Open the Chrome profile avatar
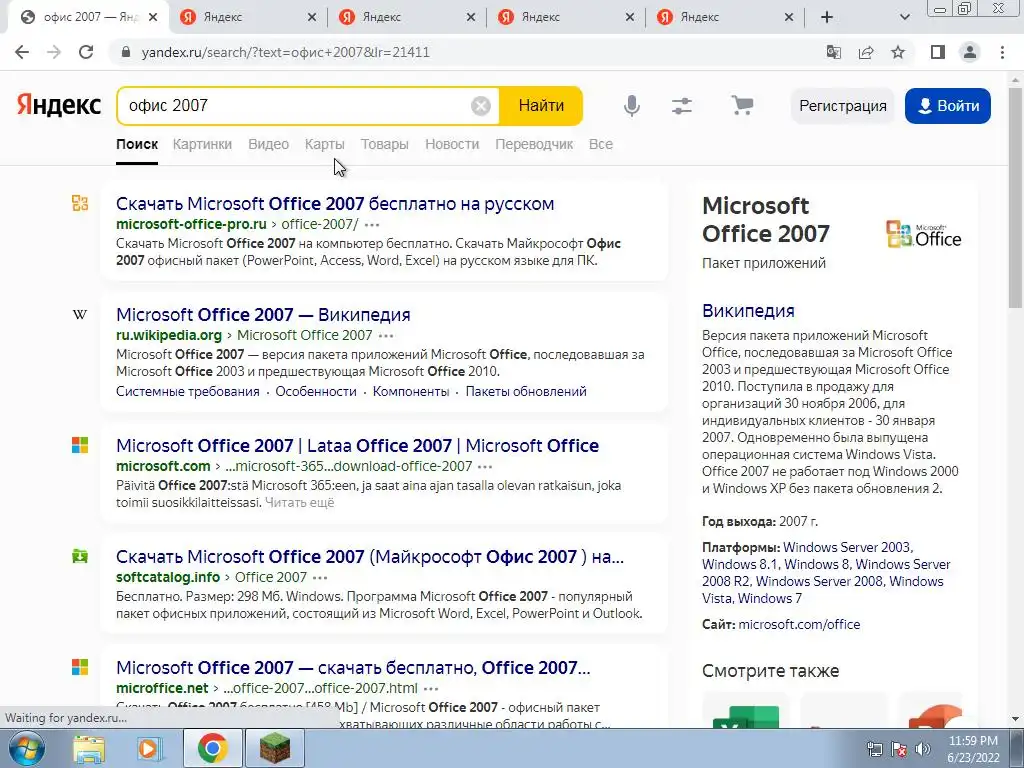Viewport: 1024px width, 768px height. coord(970,52)
